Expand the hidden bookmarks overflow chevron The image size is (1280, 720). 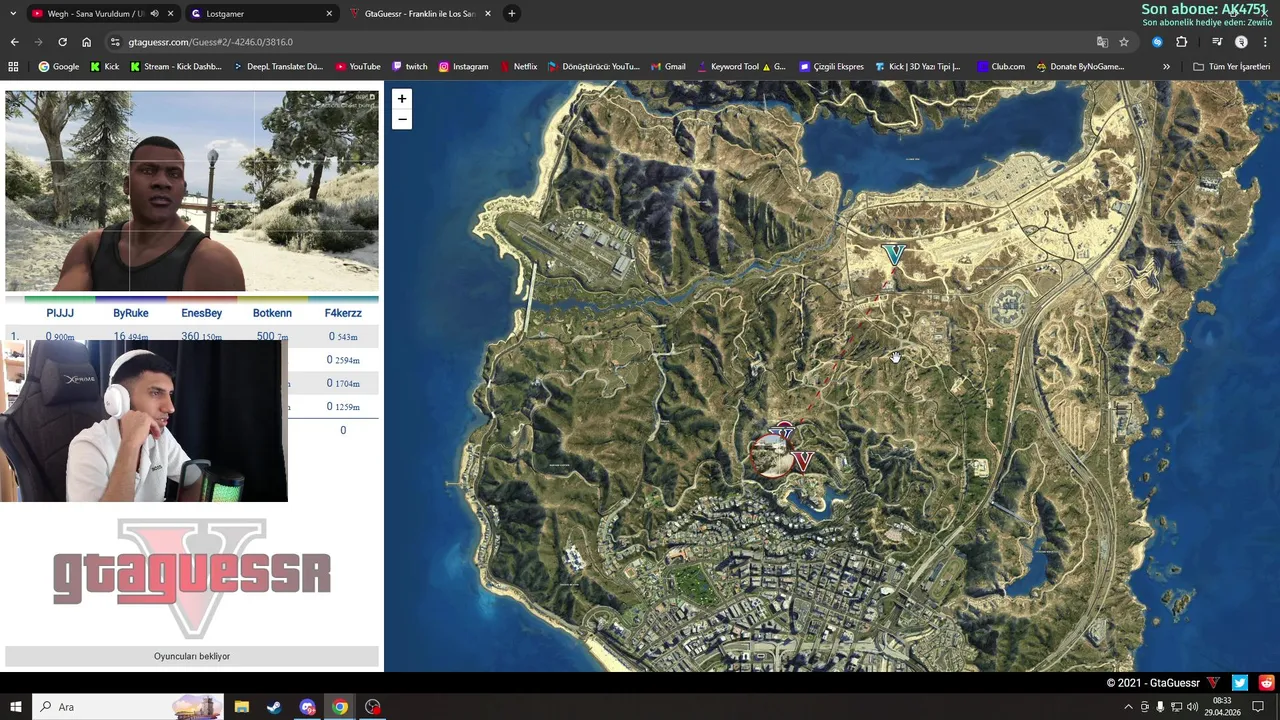tap(1166, 67)
